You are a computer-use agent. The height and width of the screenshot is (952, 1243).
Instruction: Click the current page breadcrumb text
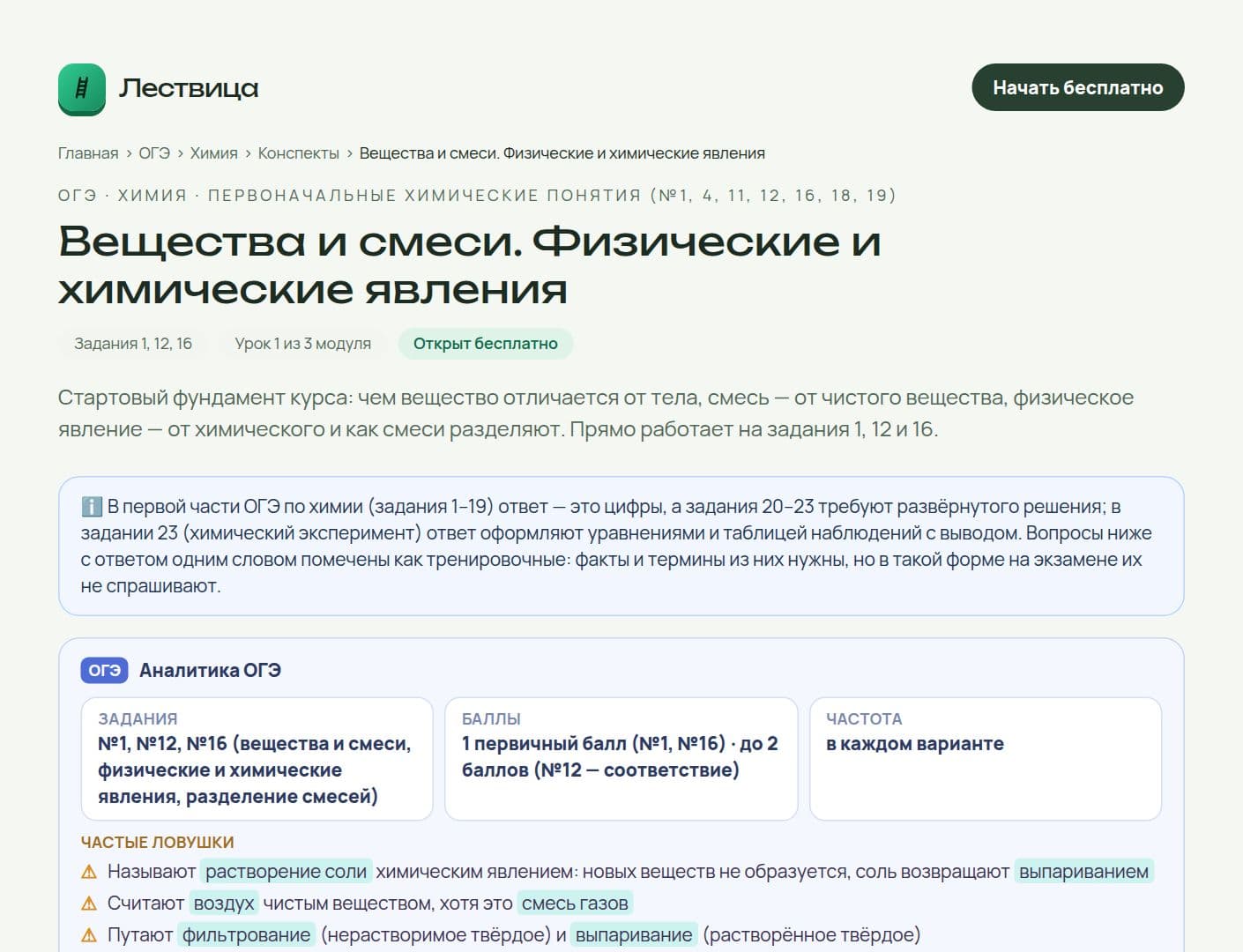pos(562,153)
